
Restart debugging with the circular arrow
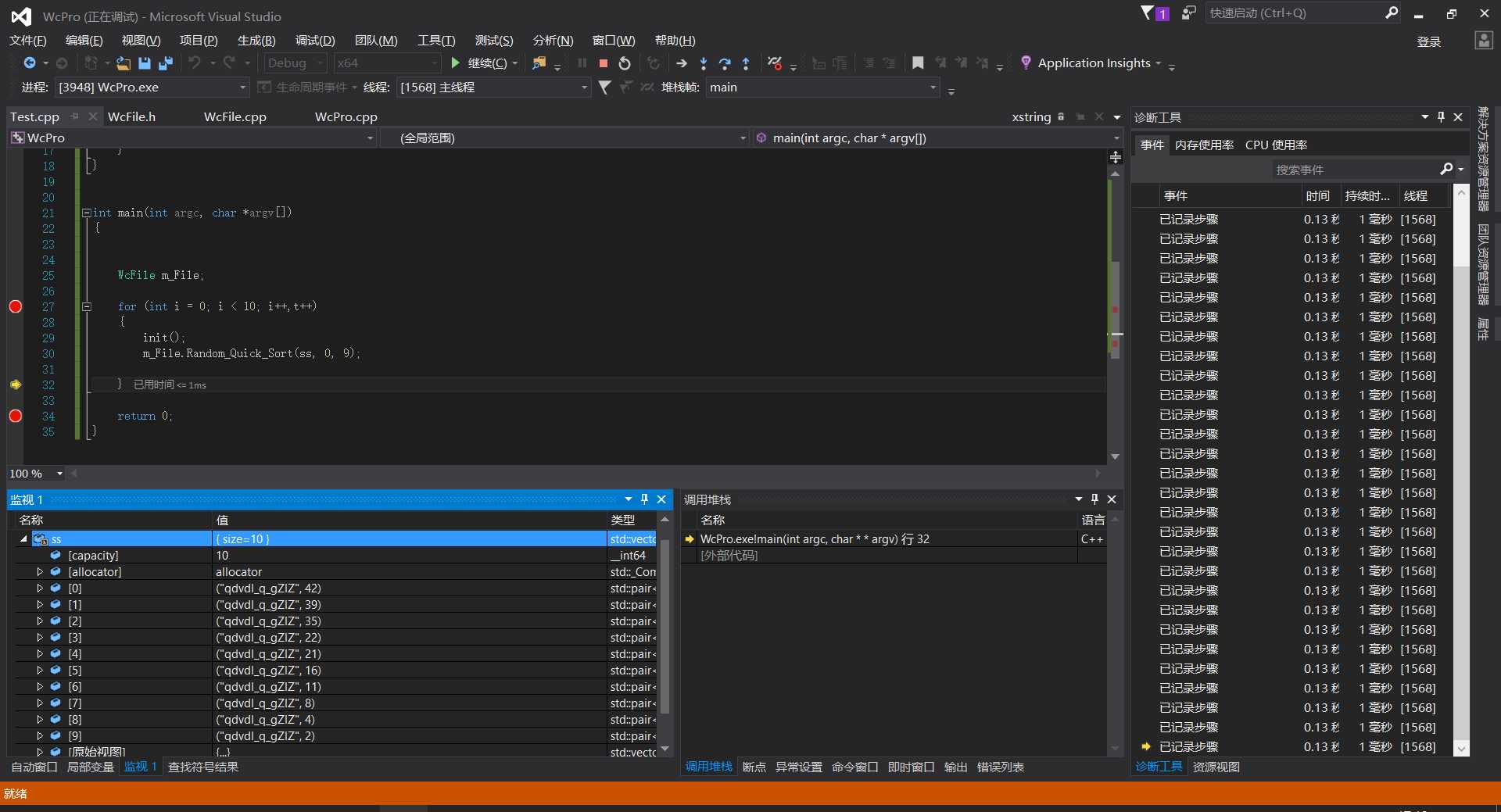(625, 63)
